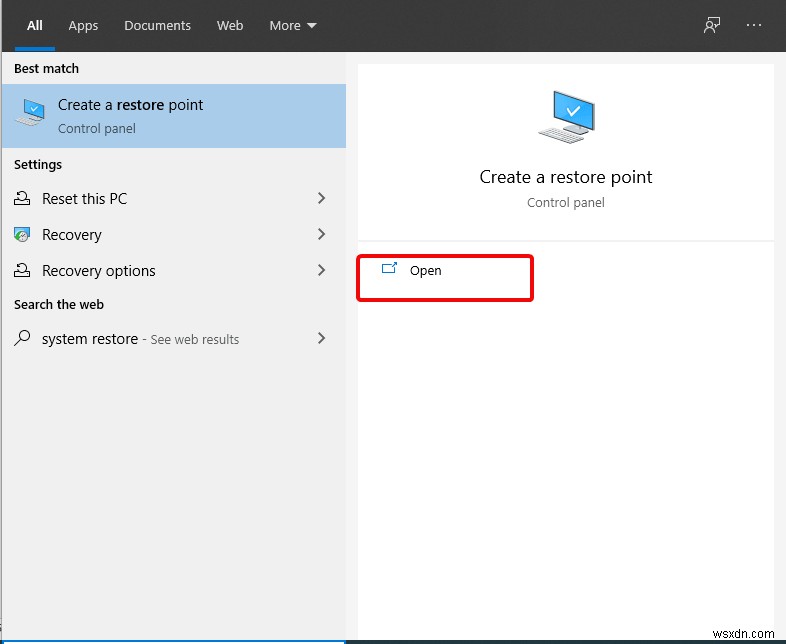Click the feedback person icon
786x644 pixels.
pyautogui.click(x=711, y=25)
